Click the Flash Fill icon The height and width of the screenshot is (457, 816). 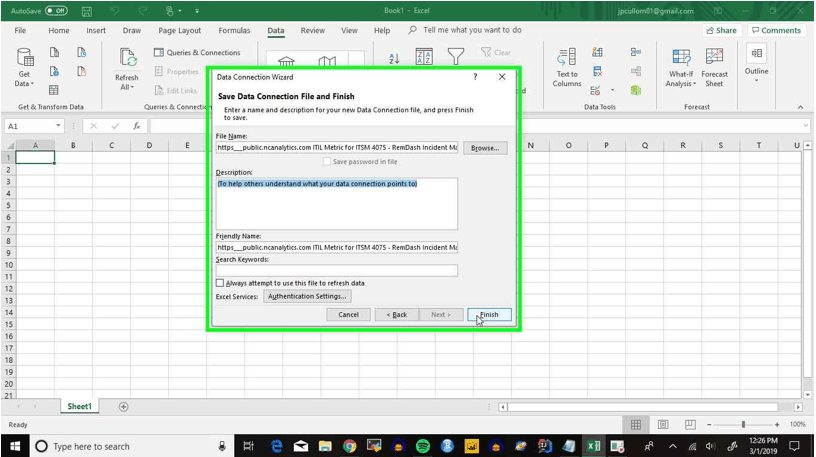point(597,52)
